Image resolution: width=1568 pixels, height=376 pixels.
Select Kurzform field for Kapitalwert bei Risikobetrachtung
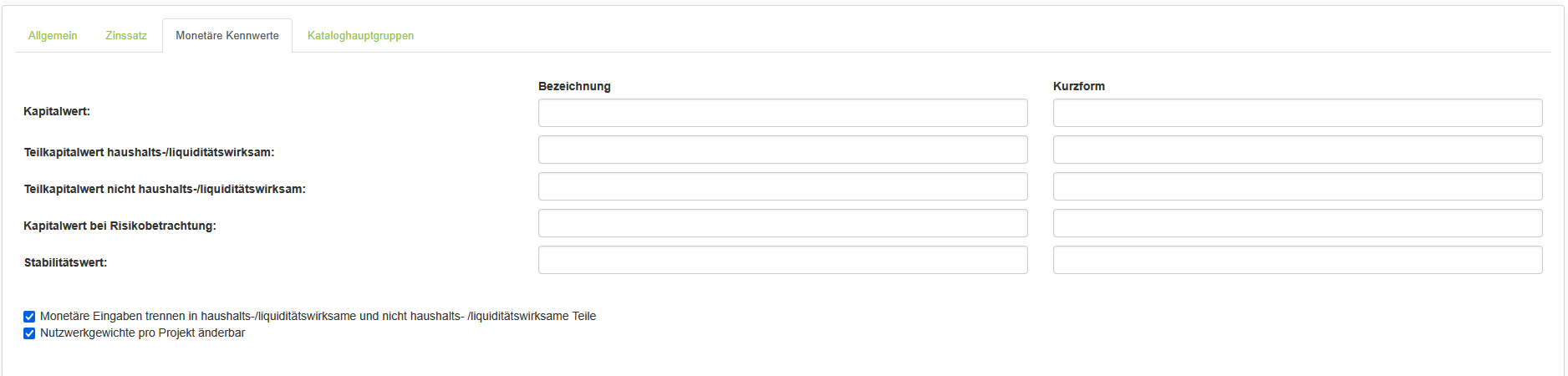(1297, 223)
